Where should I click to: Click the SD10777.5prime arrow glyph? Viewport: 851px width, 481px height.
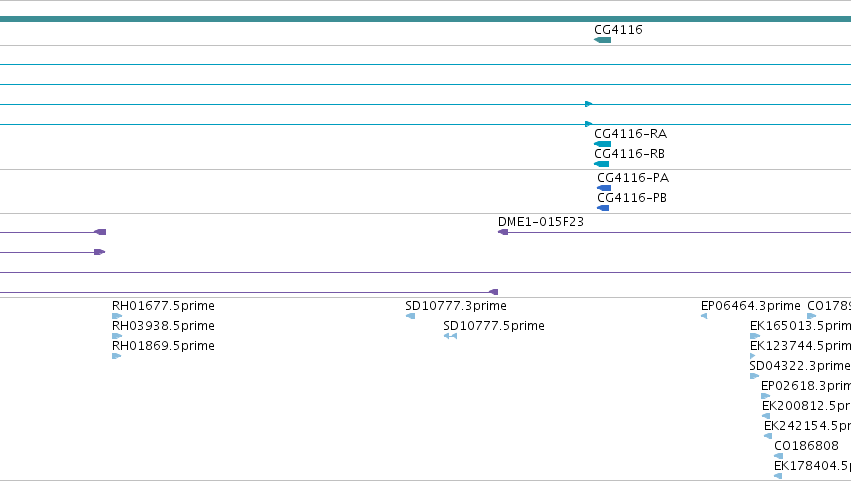click(x=450, y=336)
